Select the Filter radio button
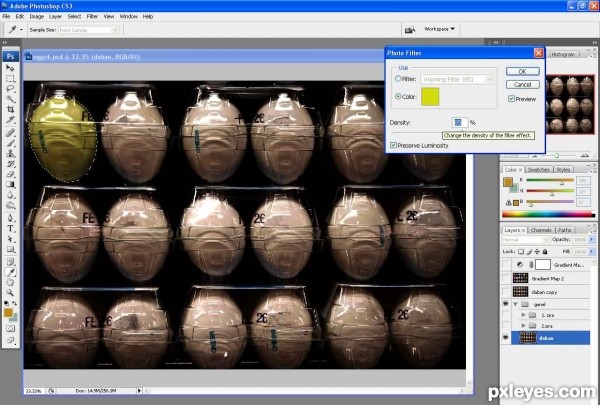Screen dimensions: 600x405 (398, 78)
